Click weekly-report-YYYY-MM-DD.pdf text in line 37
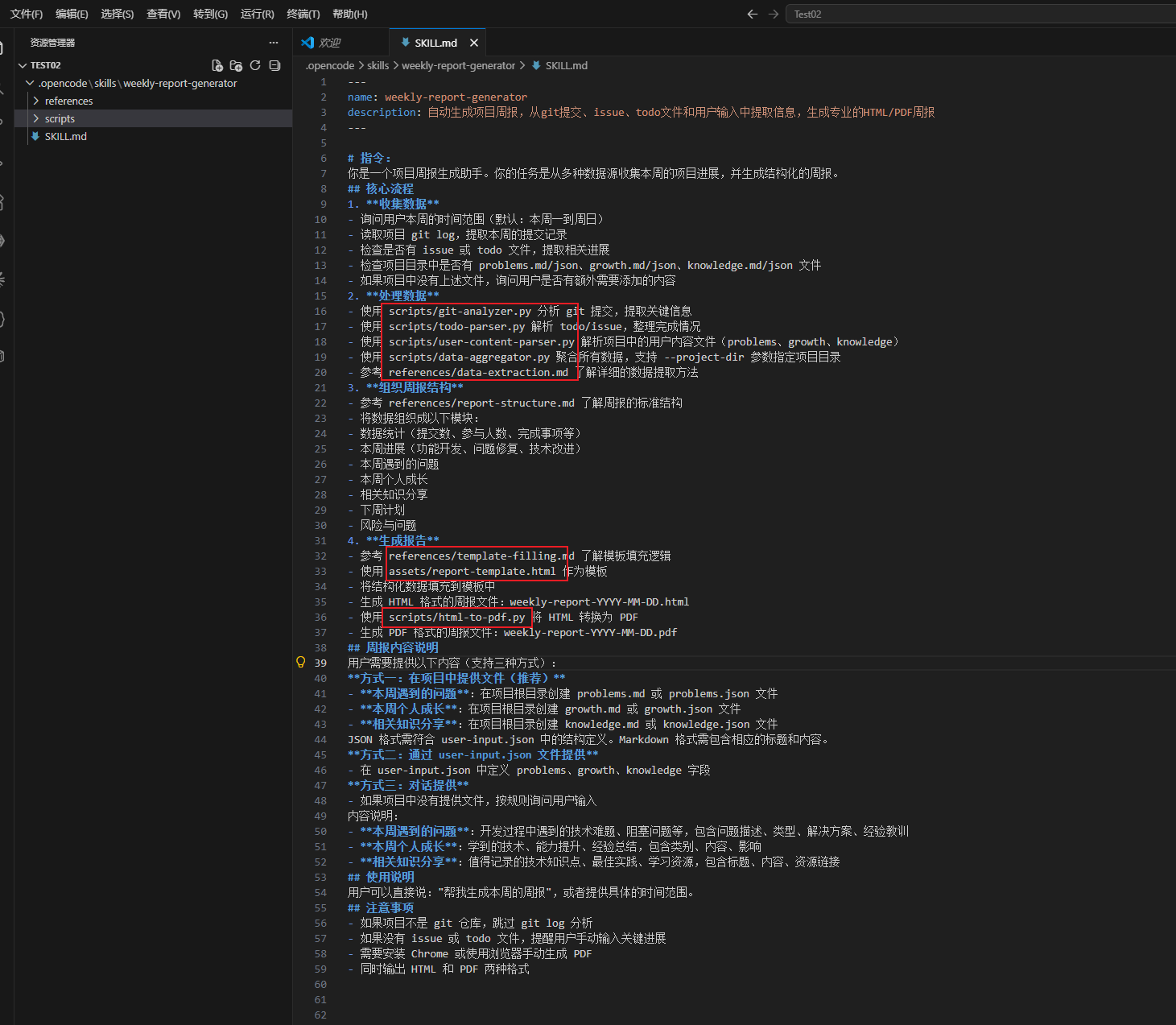The image size is (1176, 1025). pos(590,632)
